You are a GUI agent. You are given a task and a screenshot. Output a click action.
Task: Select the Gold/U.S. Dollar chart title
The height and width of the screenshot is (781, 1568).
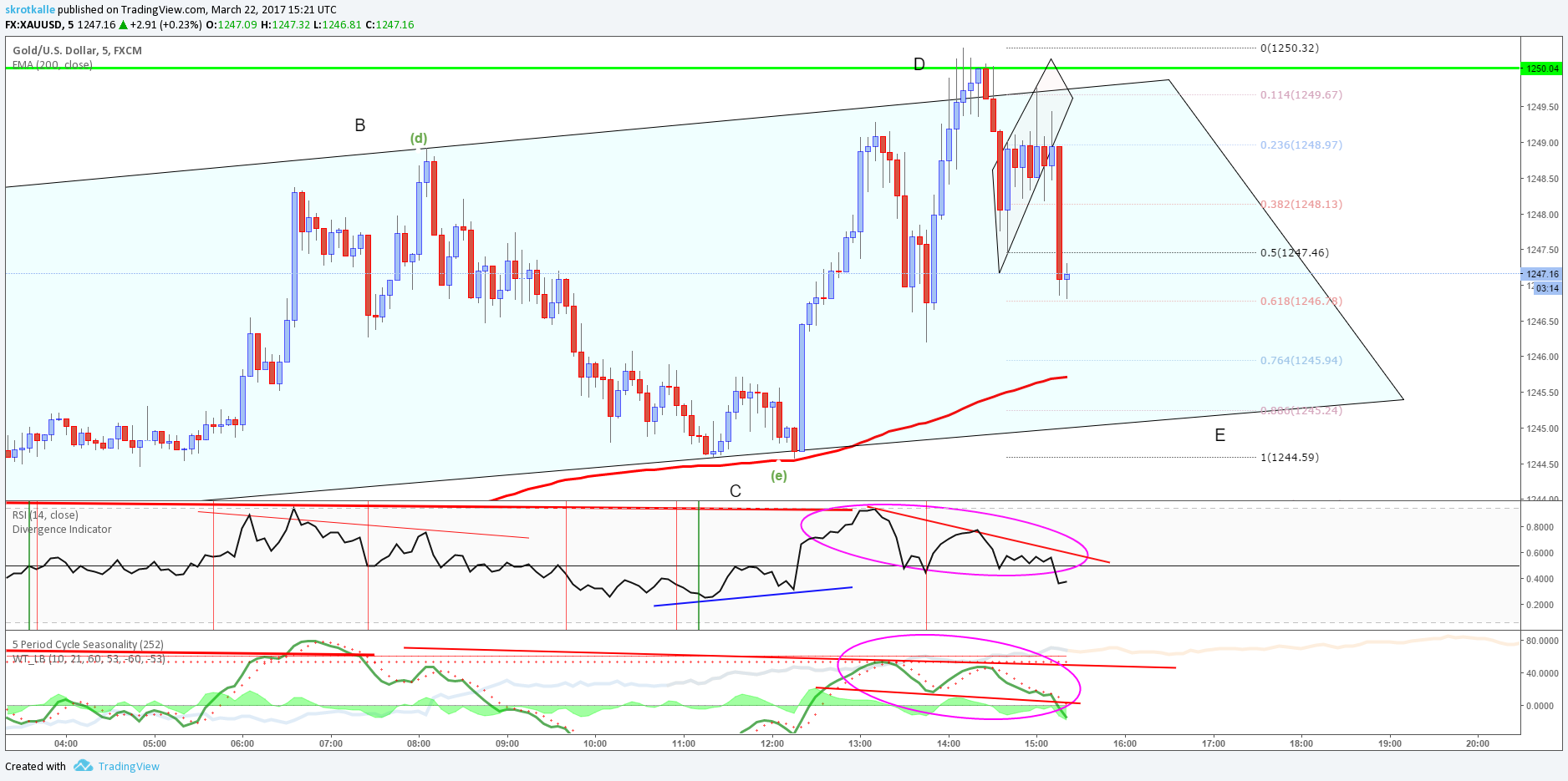point(77,50)
